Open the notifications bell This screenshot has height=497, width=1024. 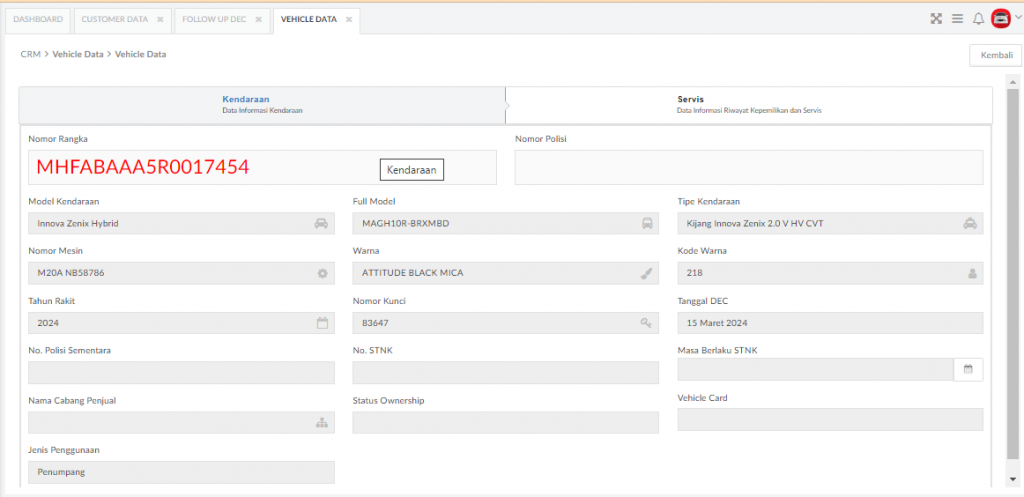(x=978, y=19)
